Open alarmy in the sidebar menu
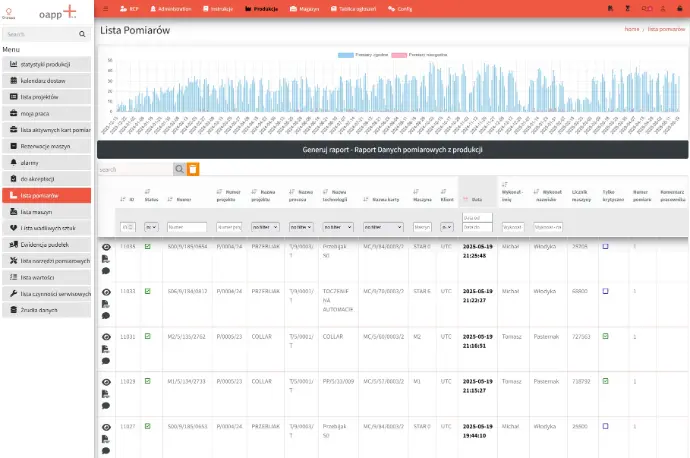The image size is (690, 458). tap(47, 162)
